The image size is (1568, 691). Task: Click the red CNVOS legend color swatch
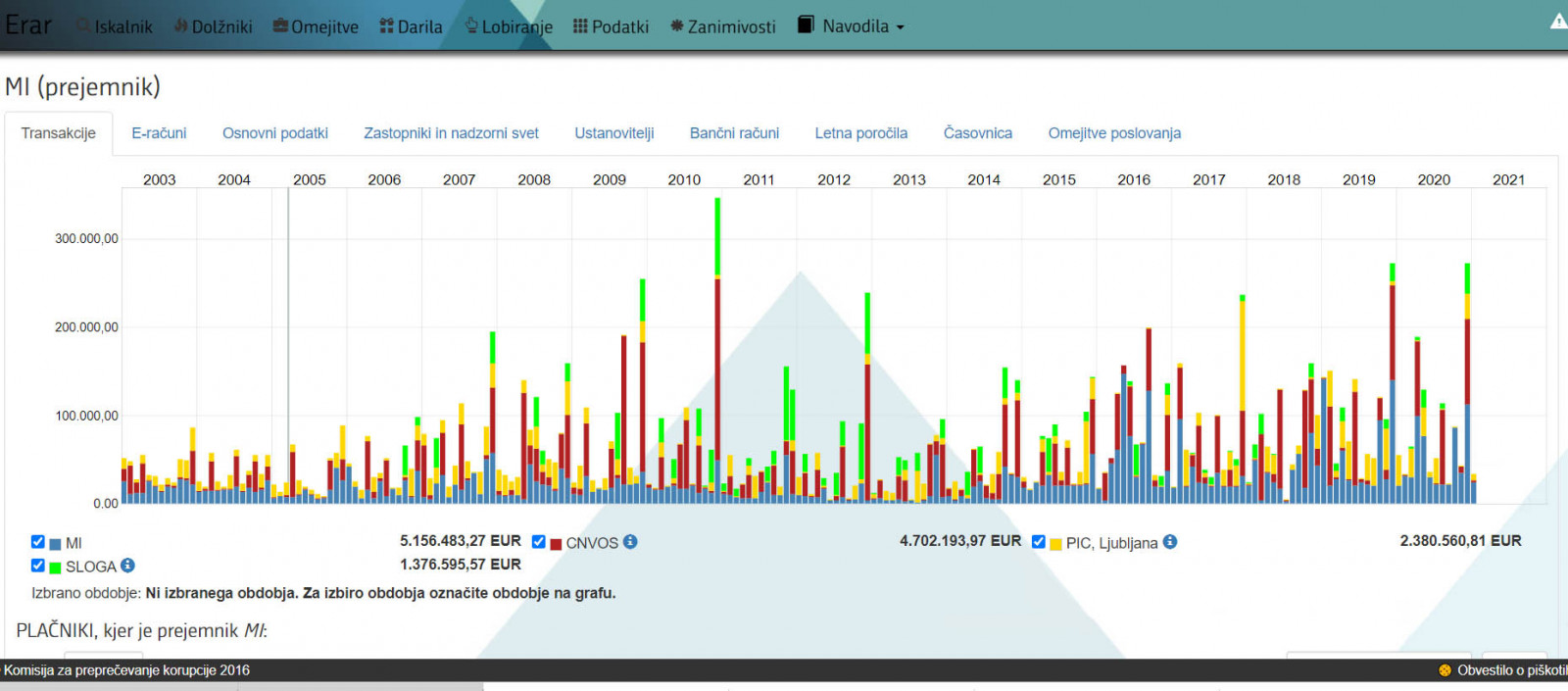(556, 544)
